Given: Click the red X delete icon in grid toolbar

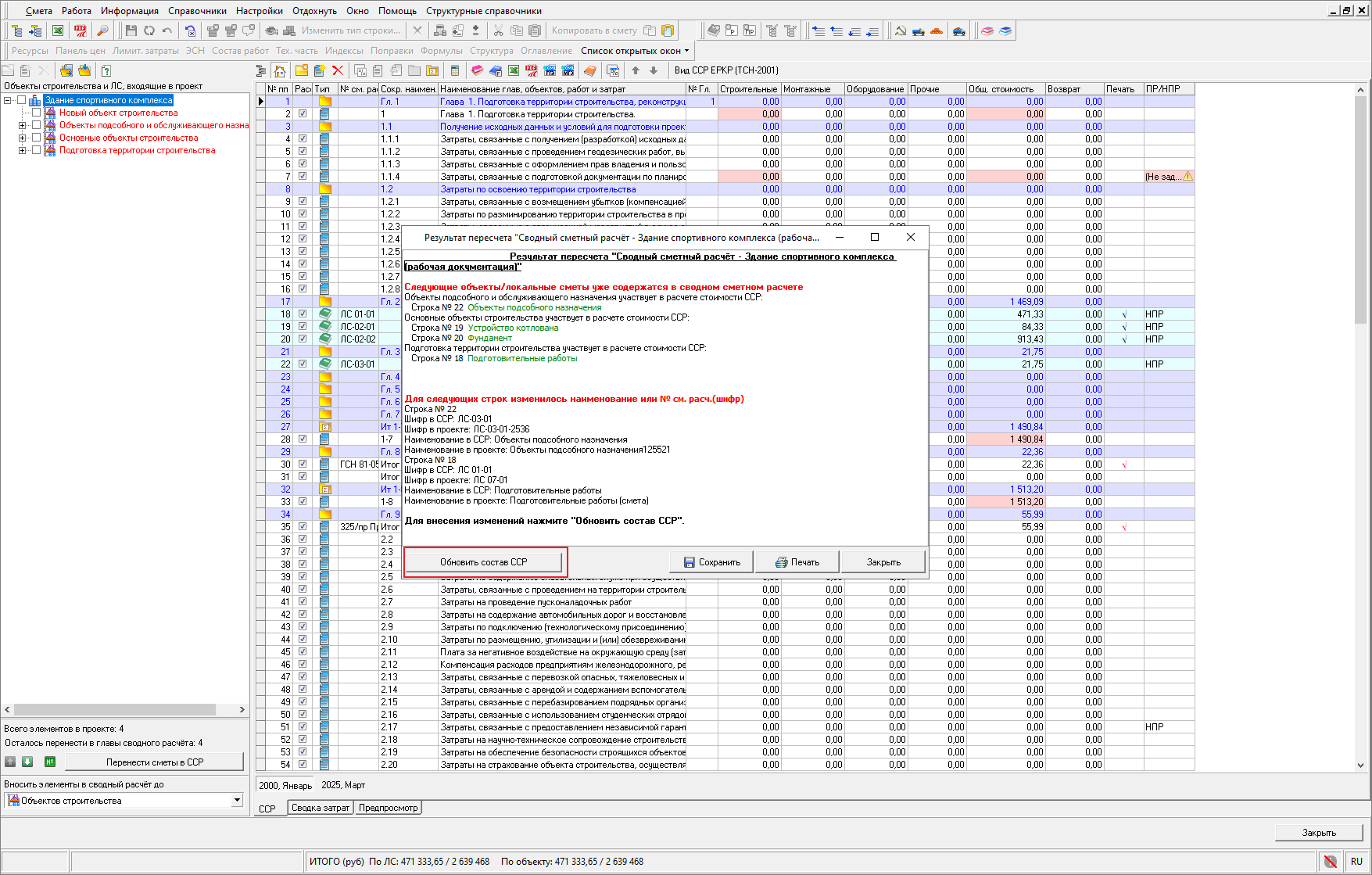Looking at the screenshot, I should point(338,70).
